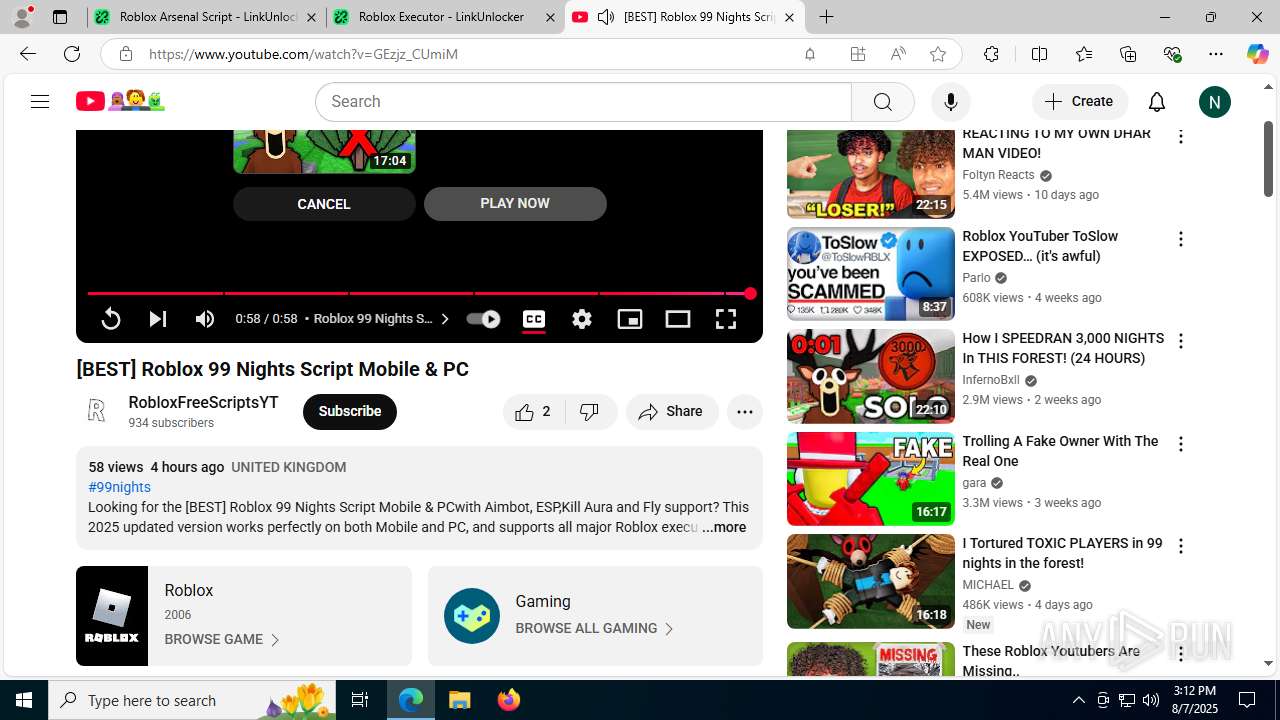Screen dimensions: 1280x720
Task: Browse all Gaming
Action: click(x=595, y=628)
